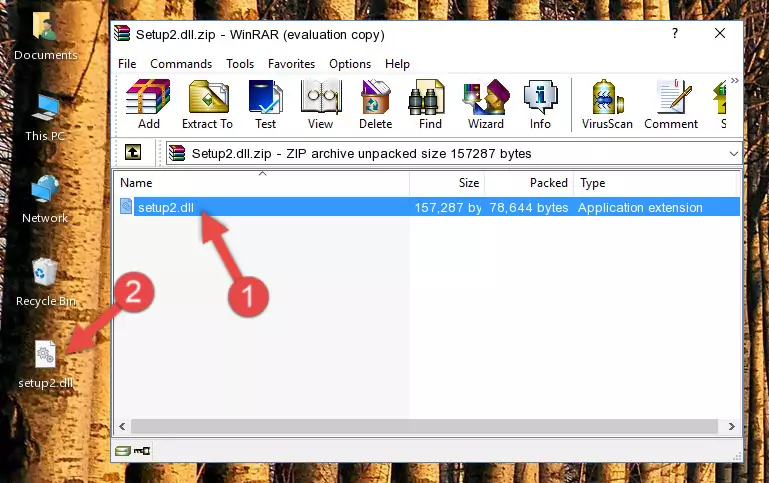
Task: Click the key password icon in status bar
Action: click(x=142, y=451)
